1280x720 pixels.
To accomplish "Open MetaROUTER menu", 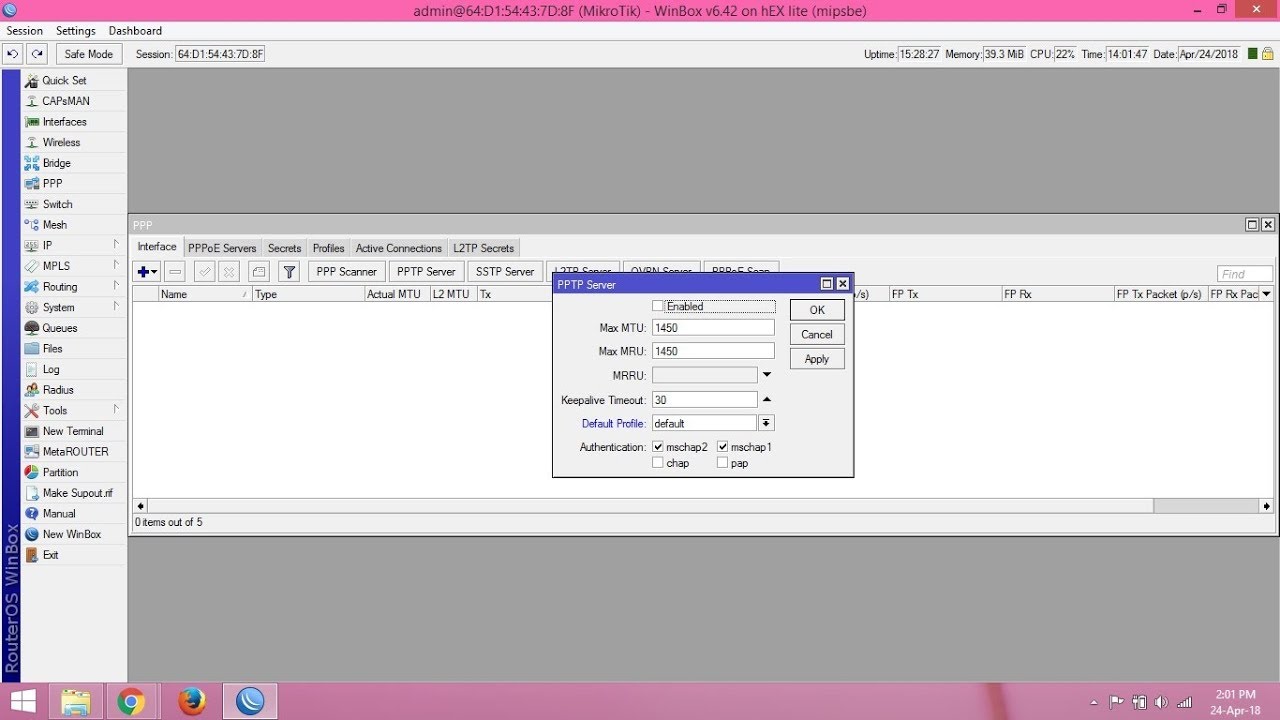I will tap(74, 452).
